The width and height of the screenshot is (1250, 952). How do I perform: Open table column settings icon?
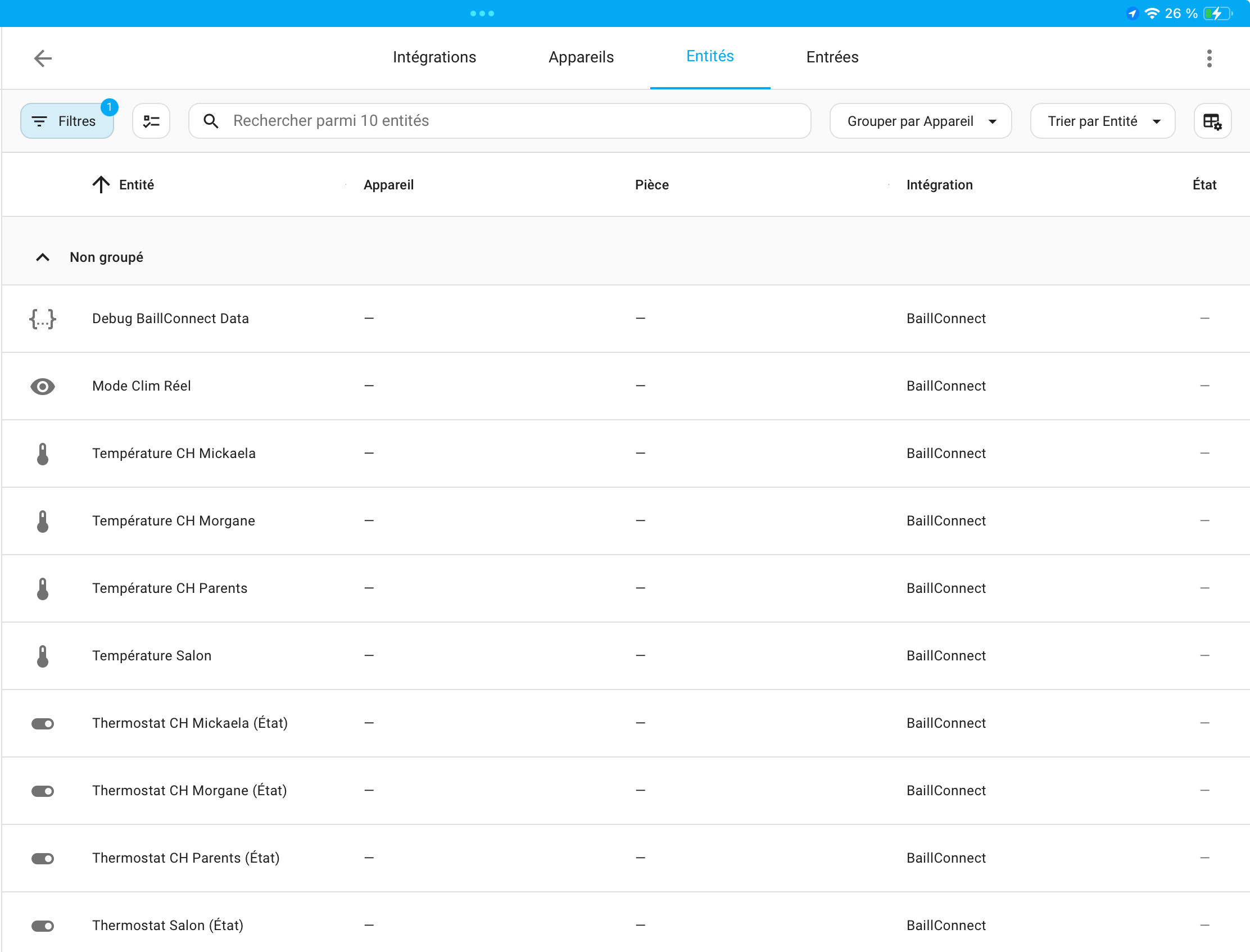pyautogui.click(x=1212, y=121)
